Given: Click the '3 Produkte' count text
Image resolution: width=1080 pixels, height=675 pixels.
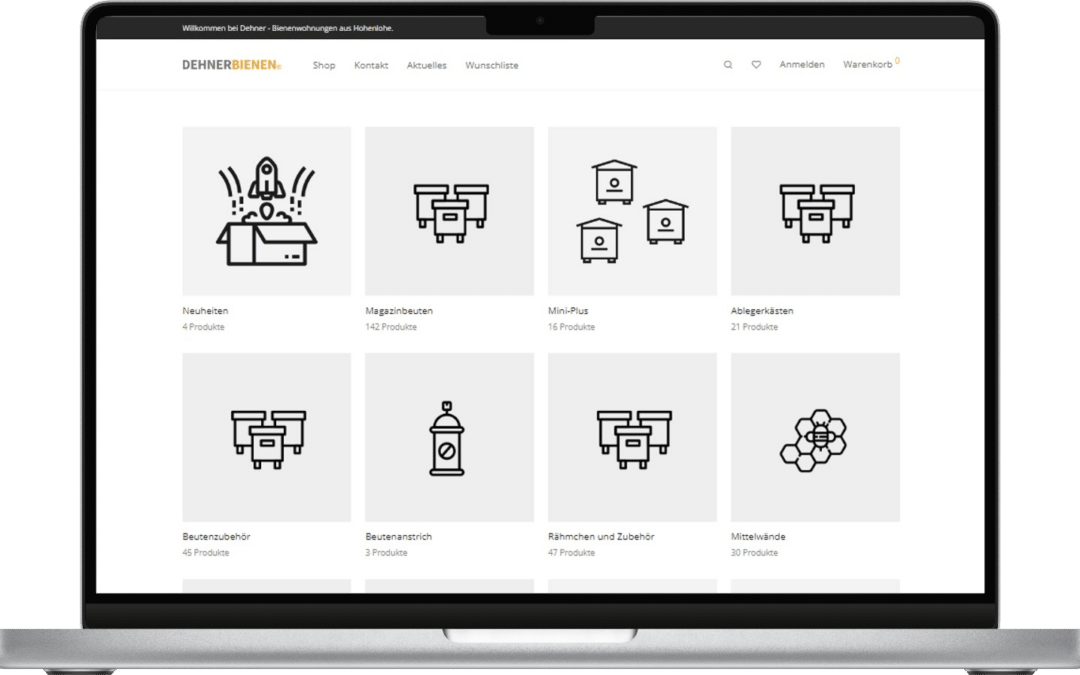Looking at the screenshot, I should click(386, 553).
